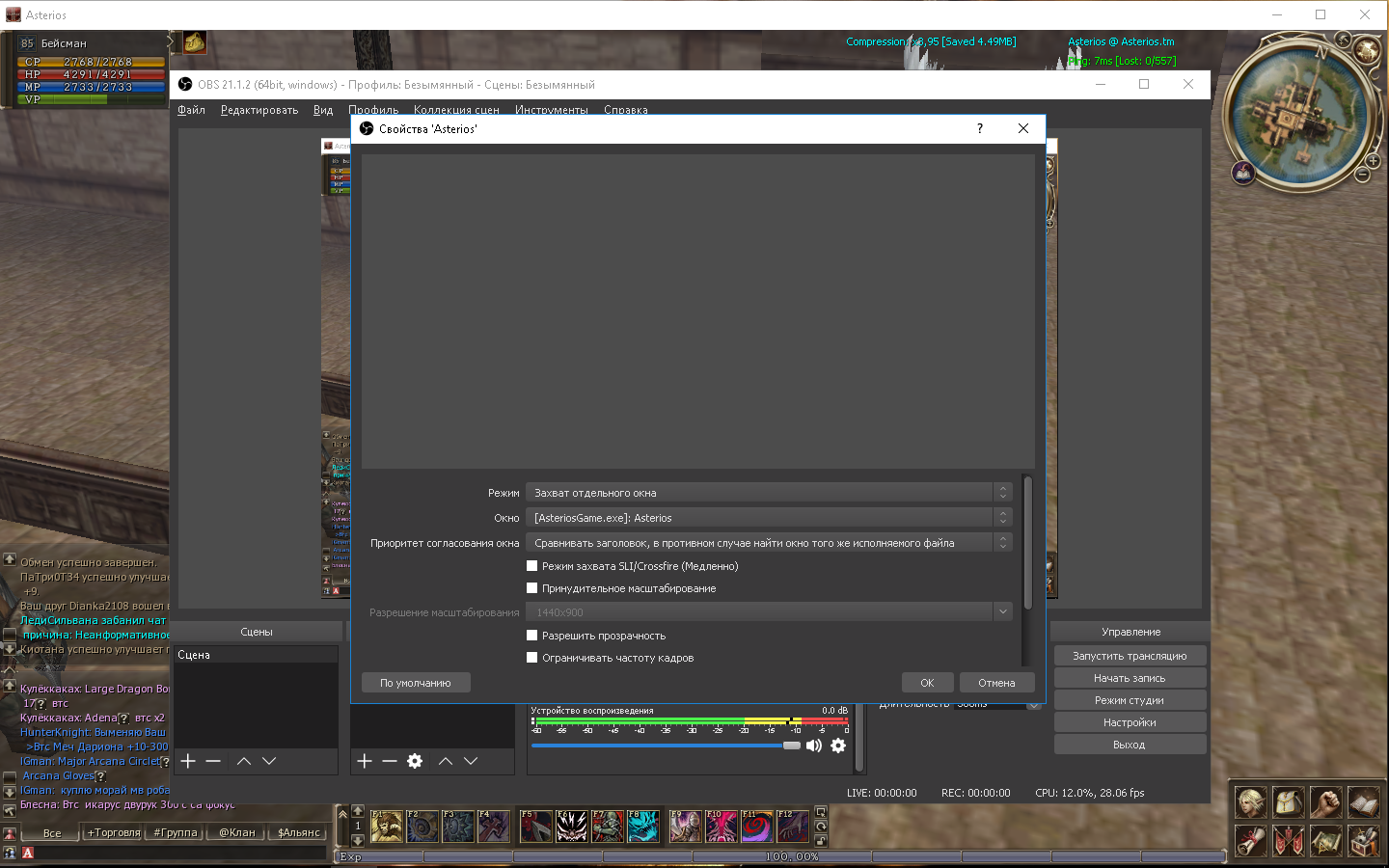
Task: Check Разрешить прозрачность option
Action: (531, 636)
